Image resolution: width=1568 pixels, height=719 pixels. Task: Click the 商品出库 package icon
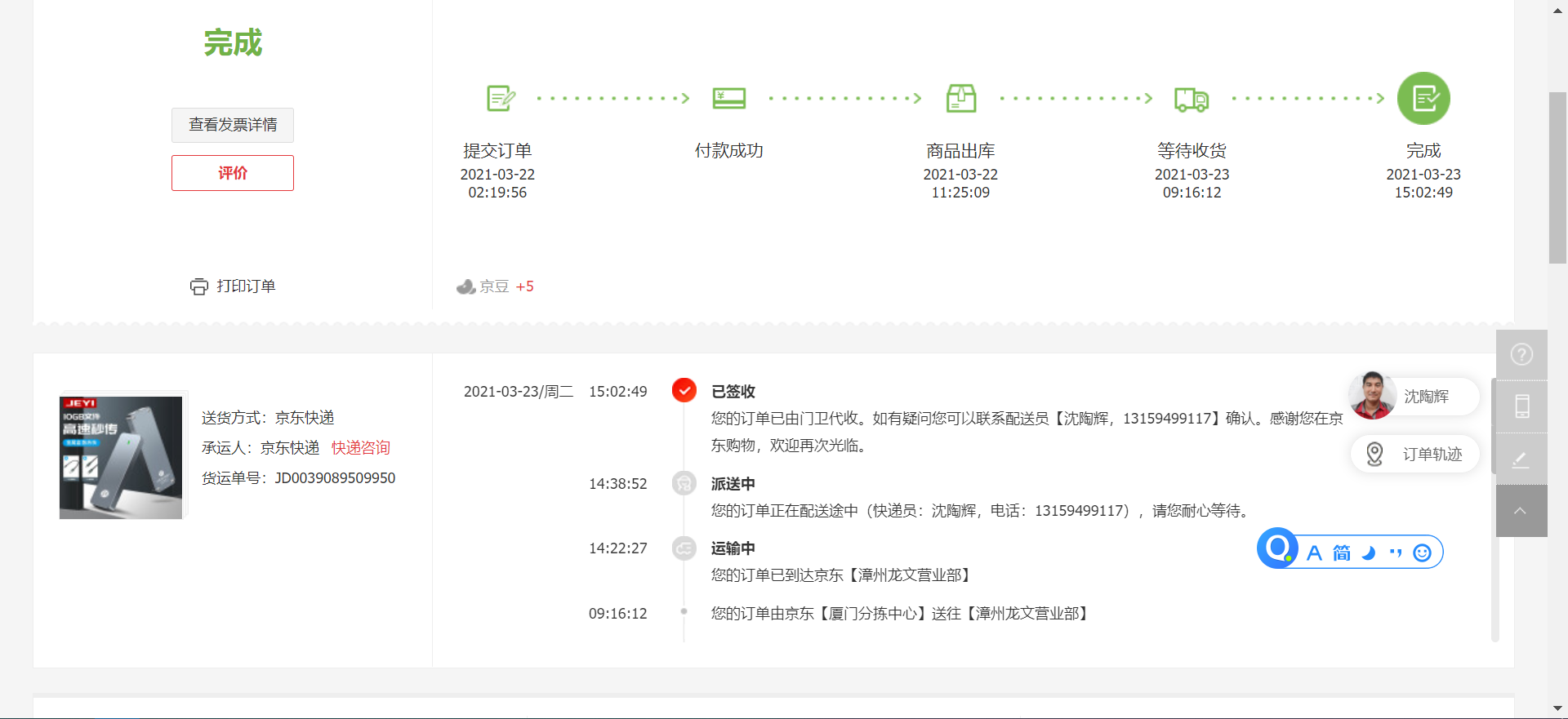tap(960, 98)
